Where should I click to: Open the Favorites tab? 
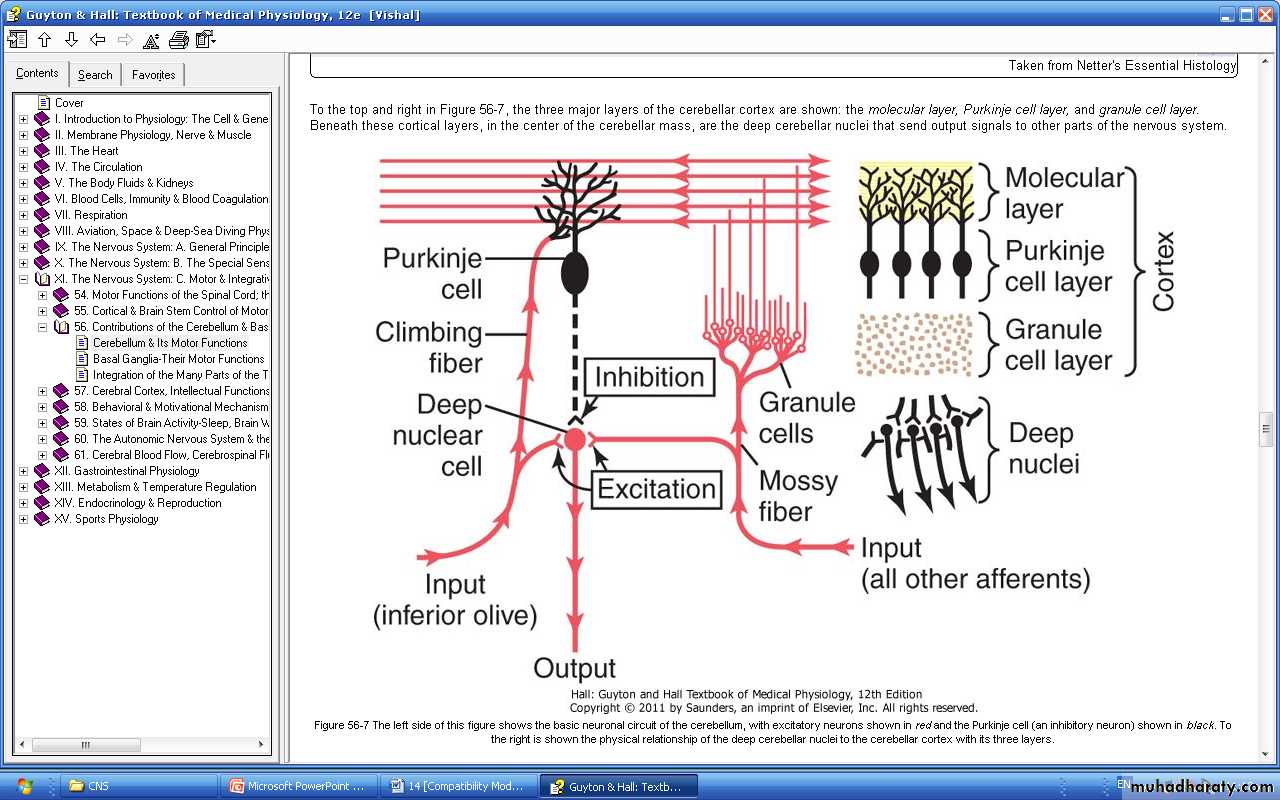pos(153,75)
